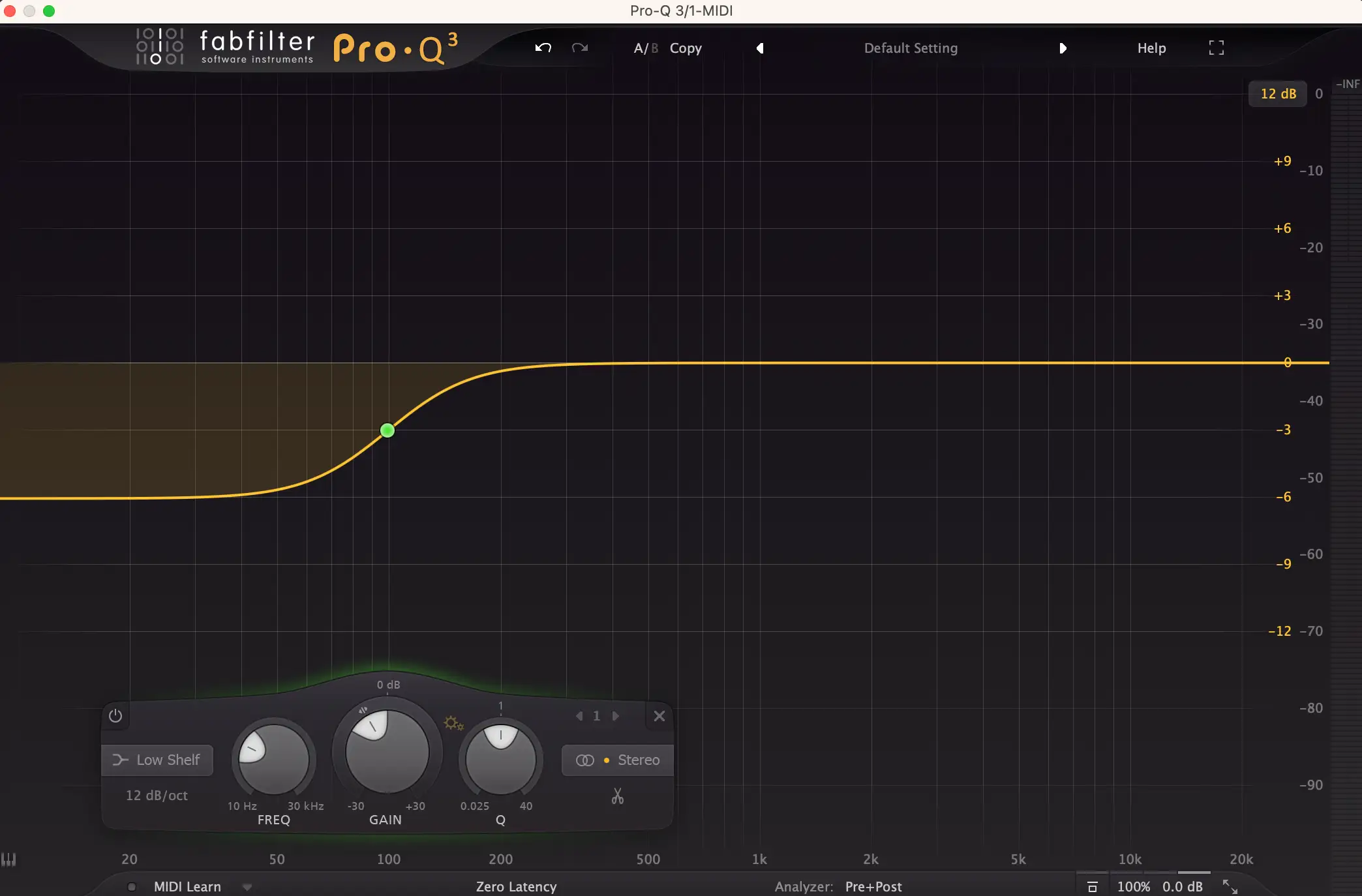Click the band gain-Q gesture gear icon
The width and height of the screenshot is (1362, 896).
(x=453, y=723)
